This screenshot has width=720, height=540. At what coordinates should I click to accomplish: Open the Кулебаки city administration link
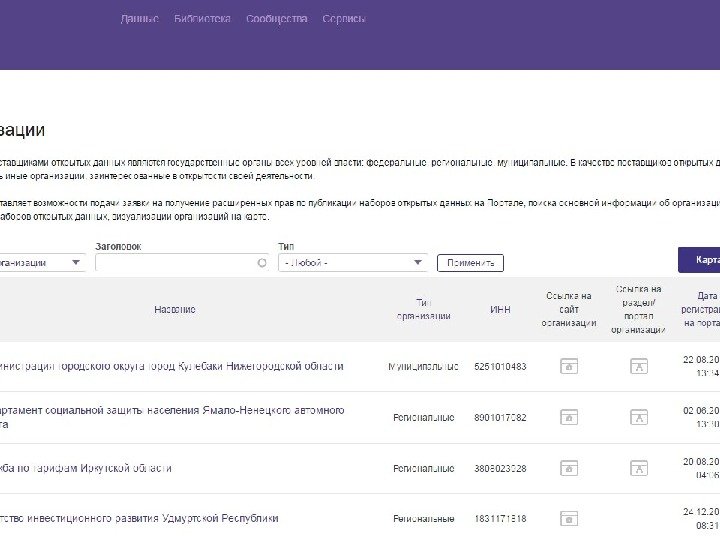click(x=172, y=366)
